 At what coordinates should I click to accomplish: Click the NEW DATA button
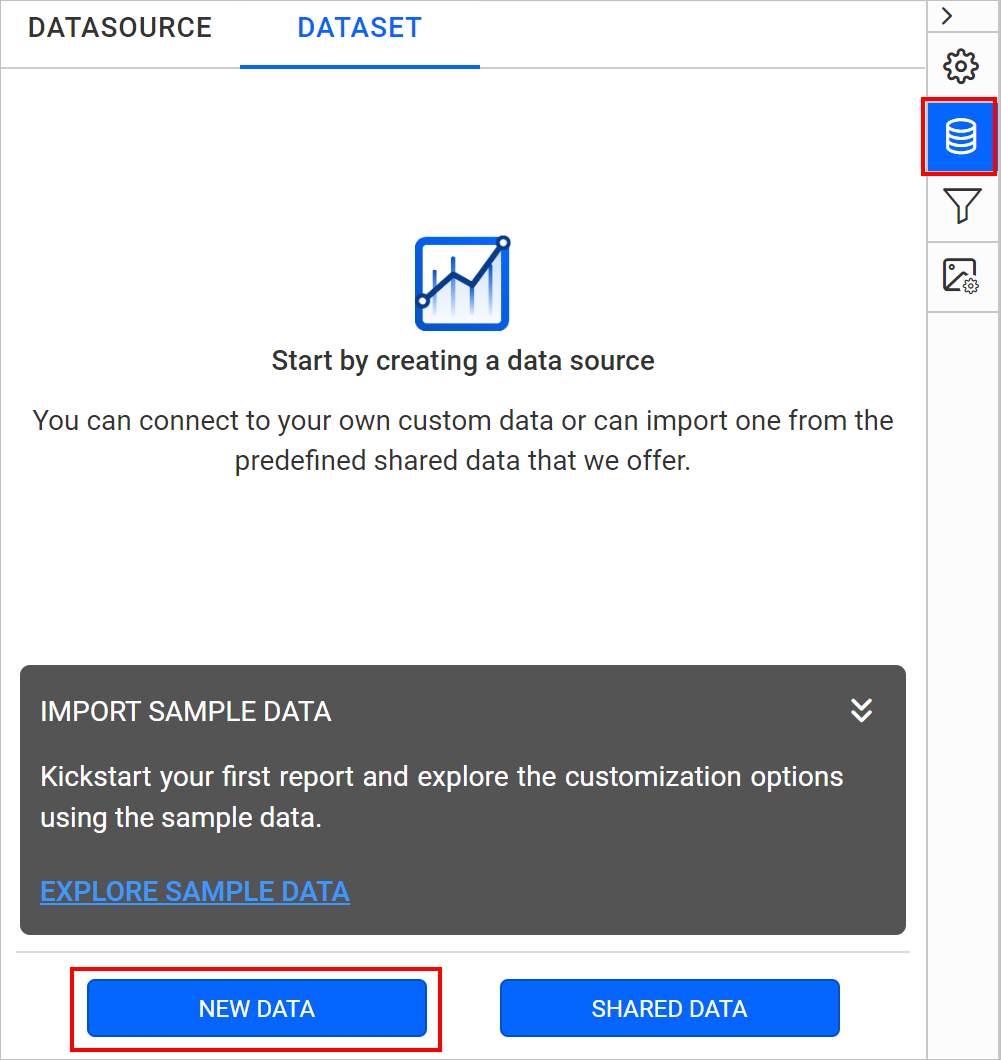(x=256, y=1008)
